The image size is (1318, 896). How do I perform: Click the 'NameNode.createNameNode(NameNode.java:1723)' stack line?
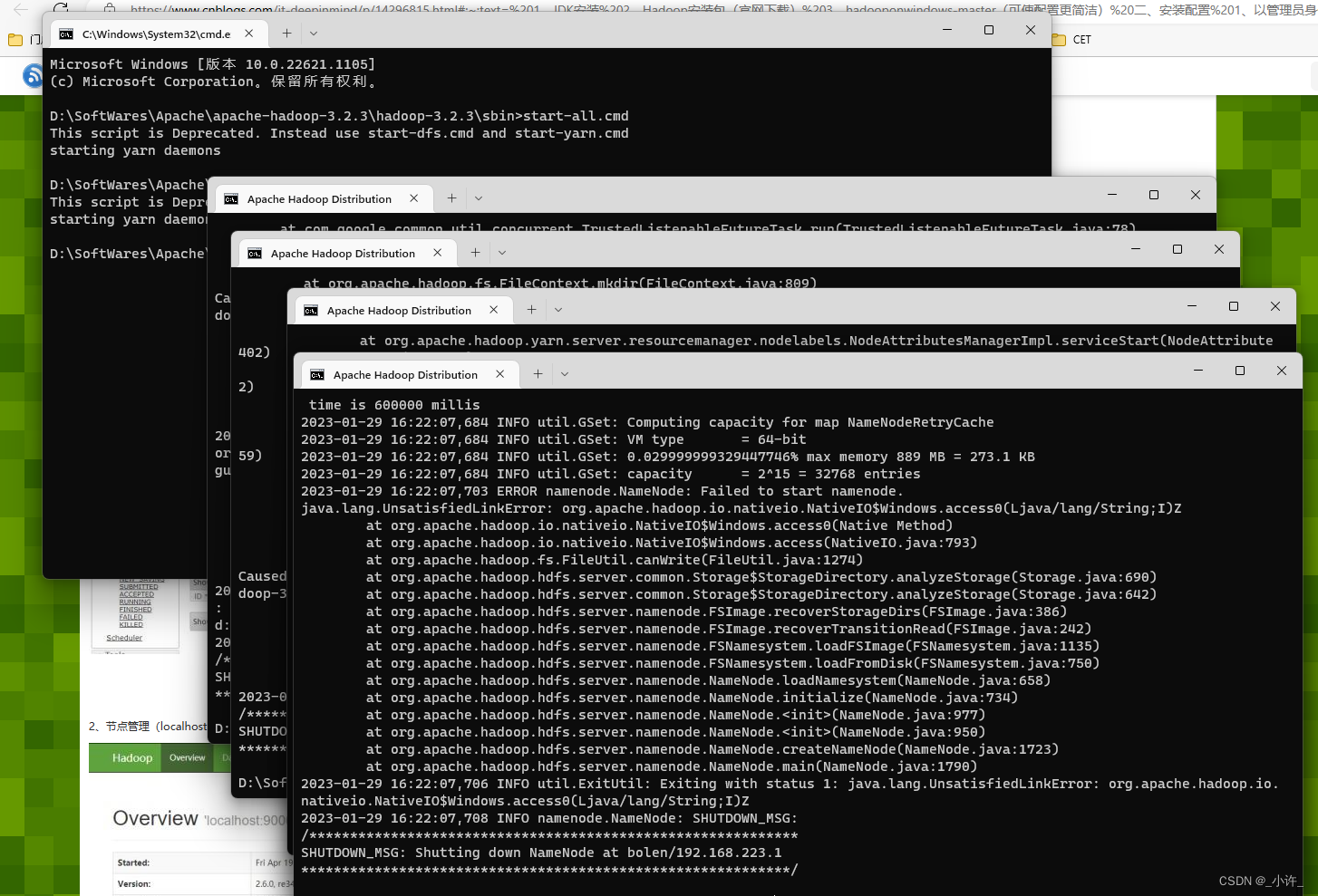[712, 749]
